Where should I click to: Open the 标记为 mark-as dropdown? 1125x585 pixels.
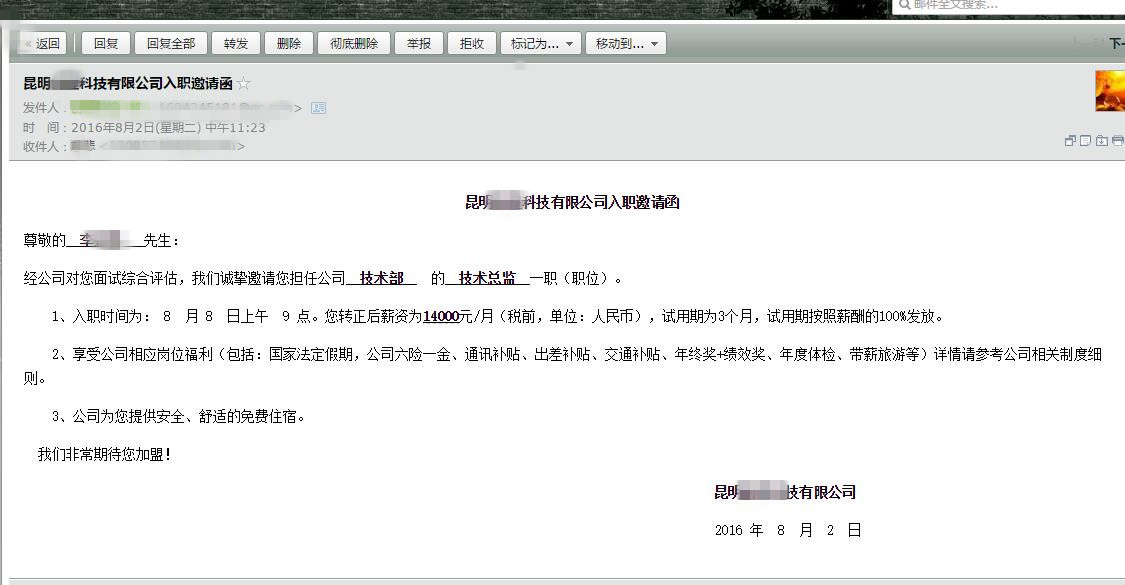tap(540, 43)
